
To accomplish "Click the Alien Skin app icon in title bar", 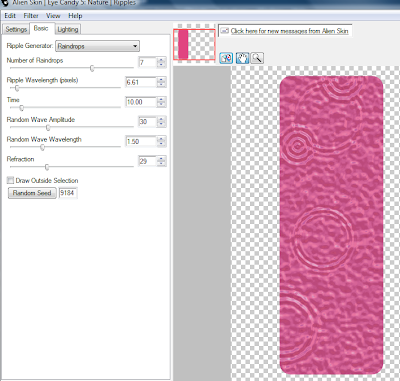I will [4, 3].
